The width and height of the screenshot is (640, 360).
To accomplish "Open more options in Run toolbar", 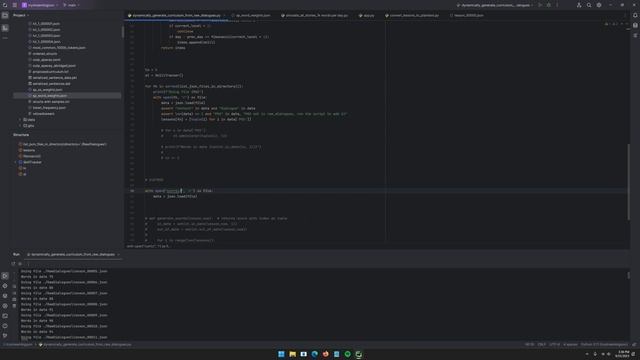I will pos(28,264).
